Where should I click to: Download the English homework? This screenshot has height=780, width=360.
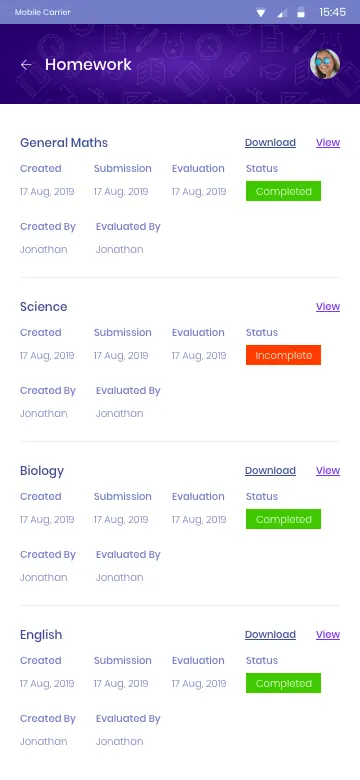tap(270, 635)
